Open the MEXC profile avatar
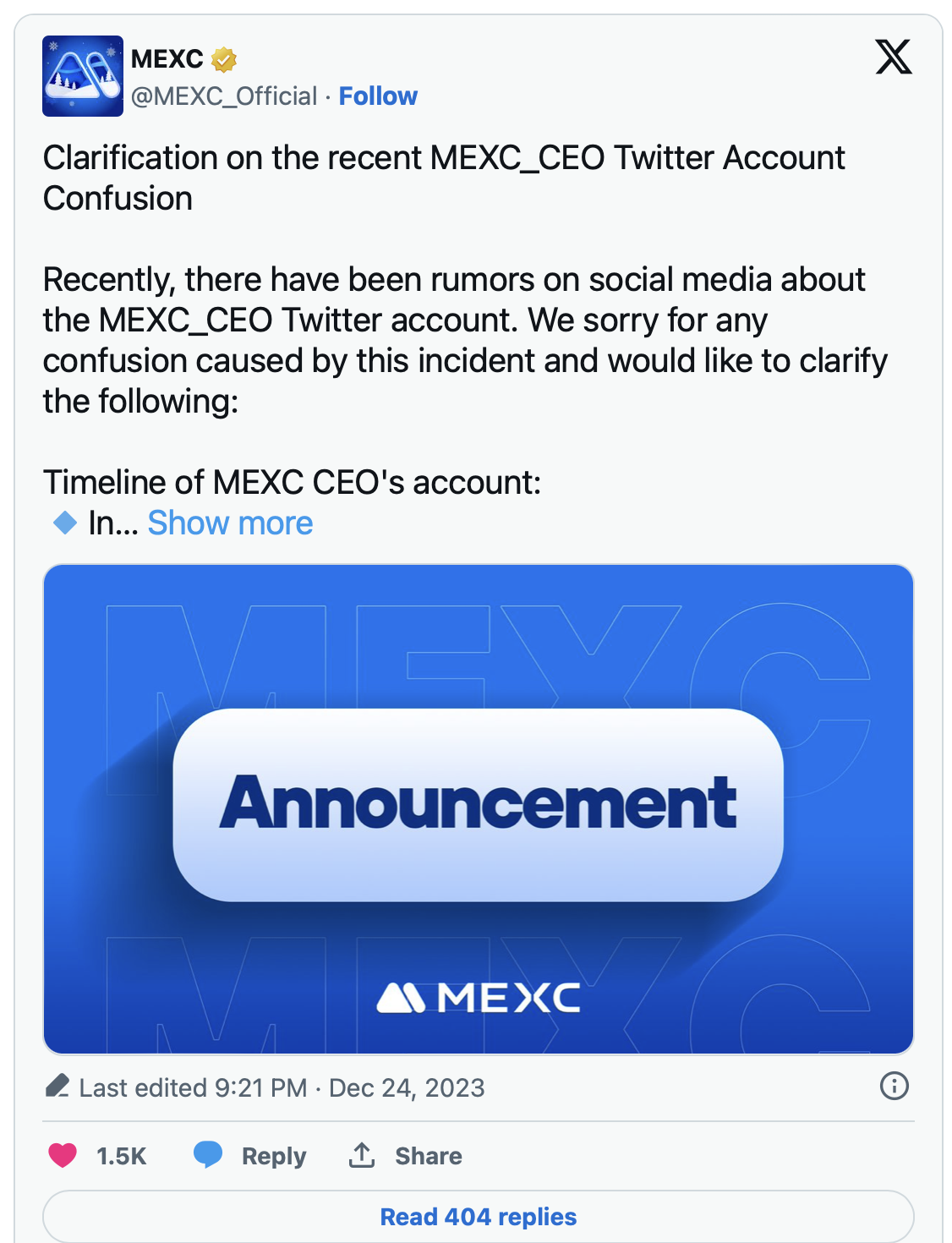Viewport: 952px width, 1243px height. (x=83, y=76)
